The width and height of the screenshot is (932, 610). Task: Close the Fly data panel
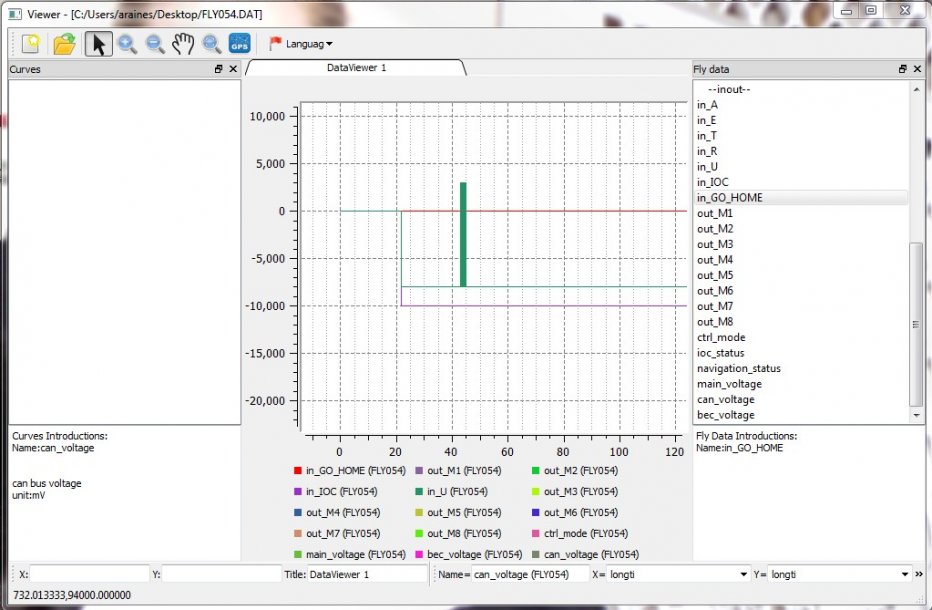click(x=917, y=69)
